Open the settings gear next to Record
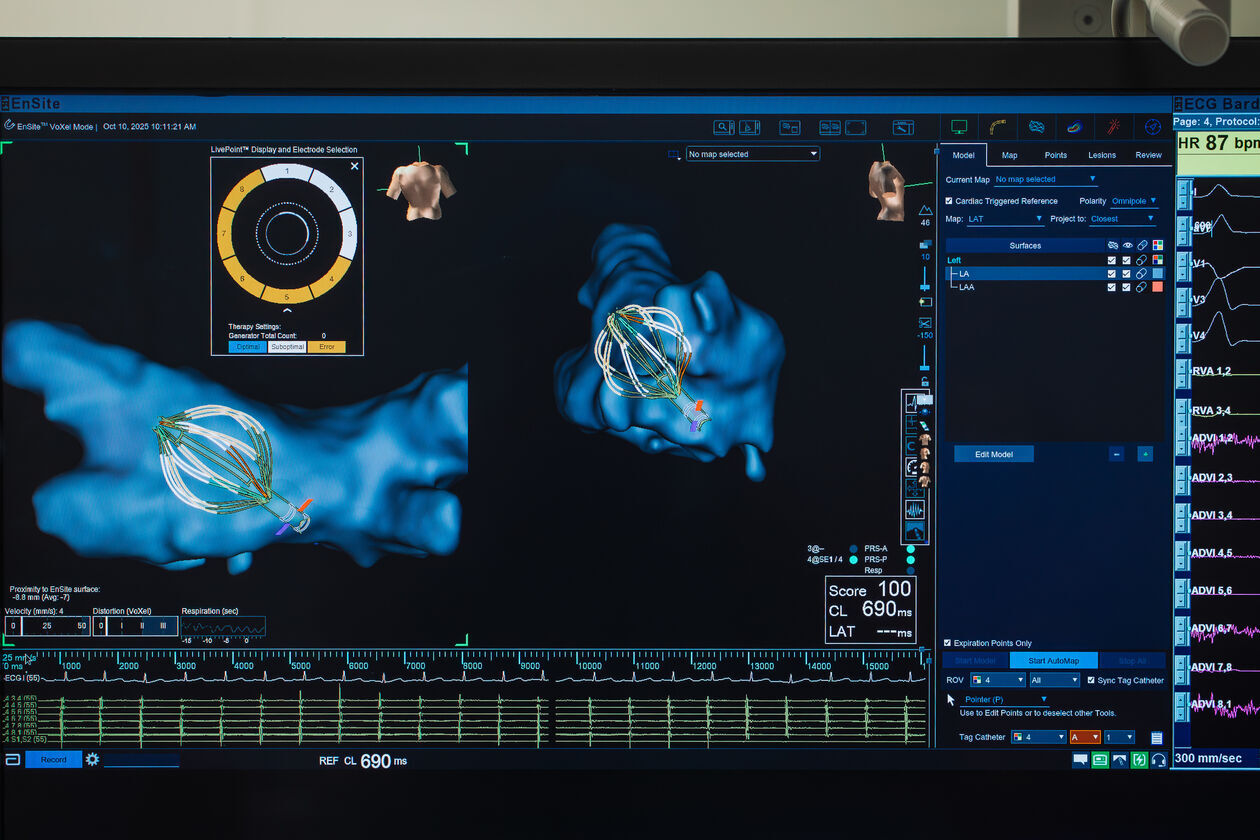This screenshot has width=1260, height=840. tap(92, 760)
